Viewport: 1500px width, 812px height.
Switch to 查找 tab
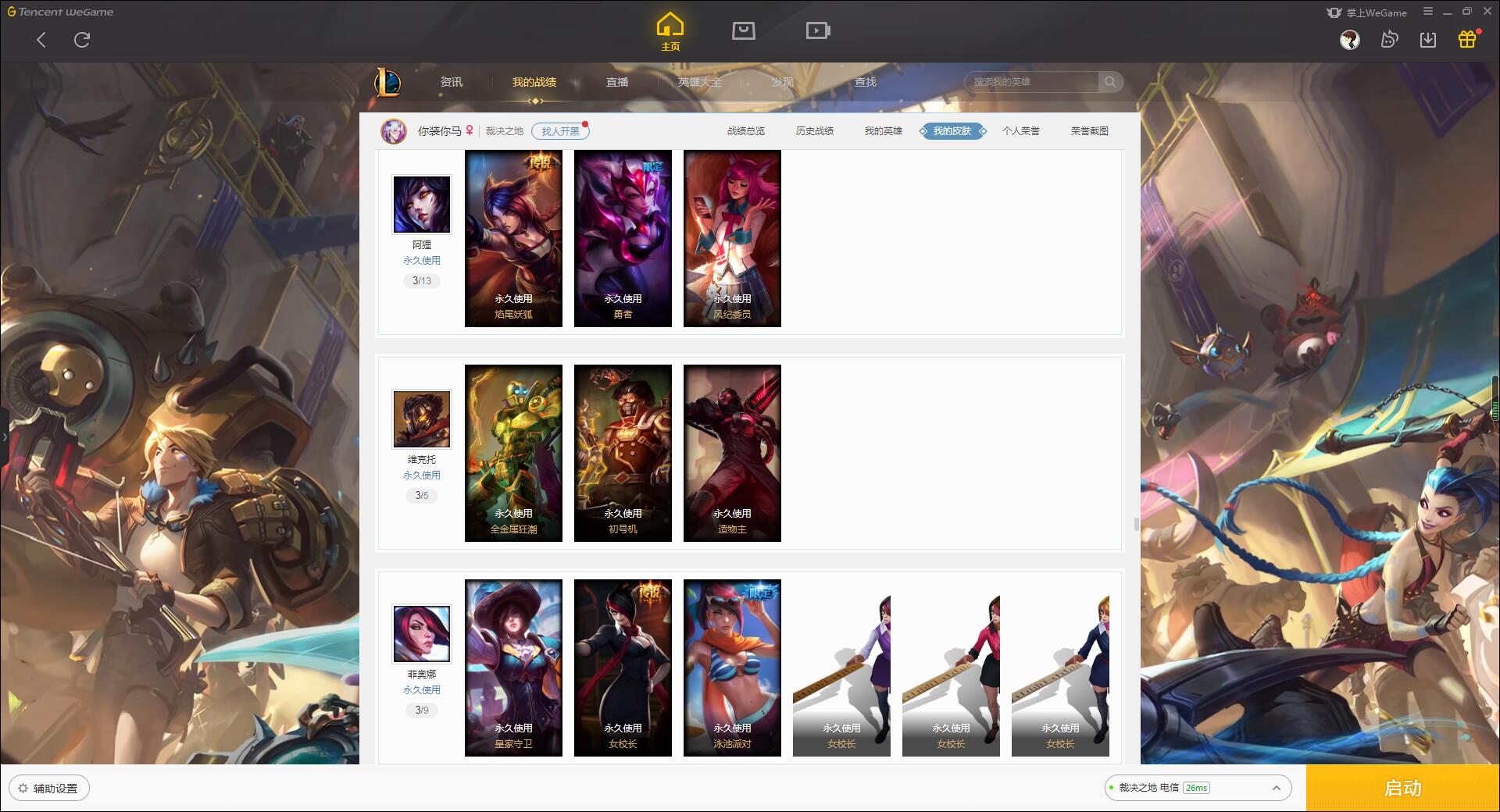[866, 82]
